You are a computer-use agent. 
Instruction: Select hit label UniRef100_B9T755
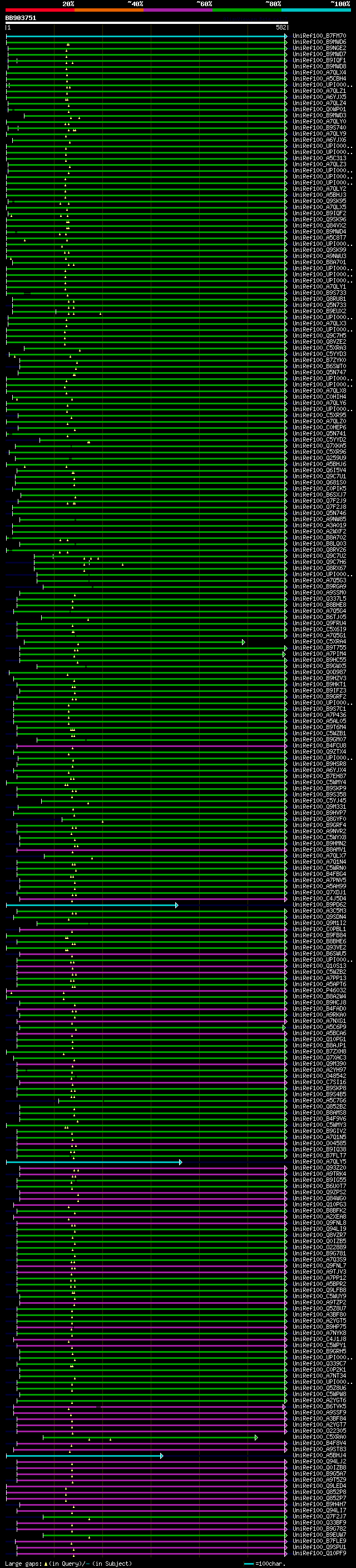pos(319,647)
